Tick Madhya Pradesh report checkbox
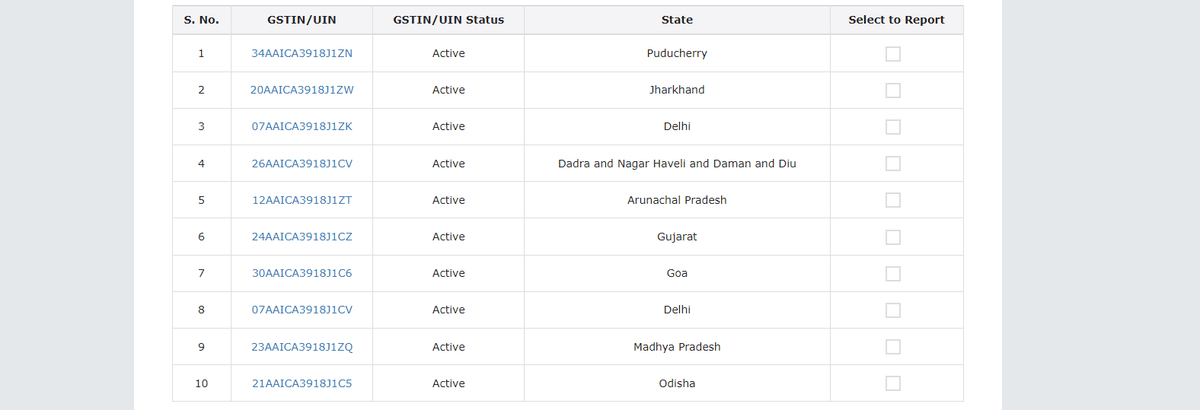Image resolution: width=1200 pixels, height=410 pixels. click(893, 347)
